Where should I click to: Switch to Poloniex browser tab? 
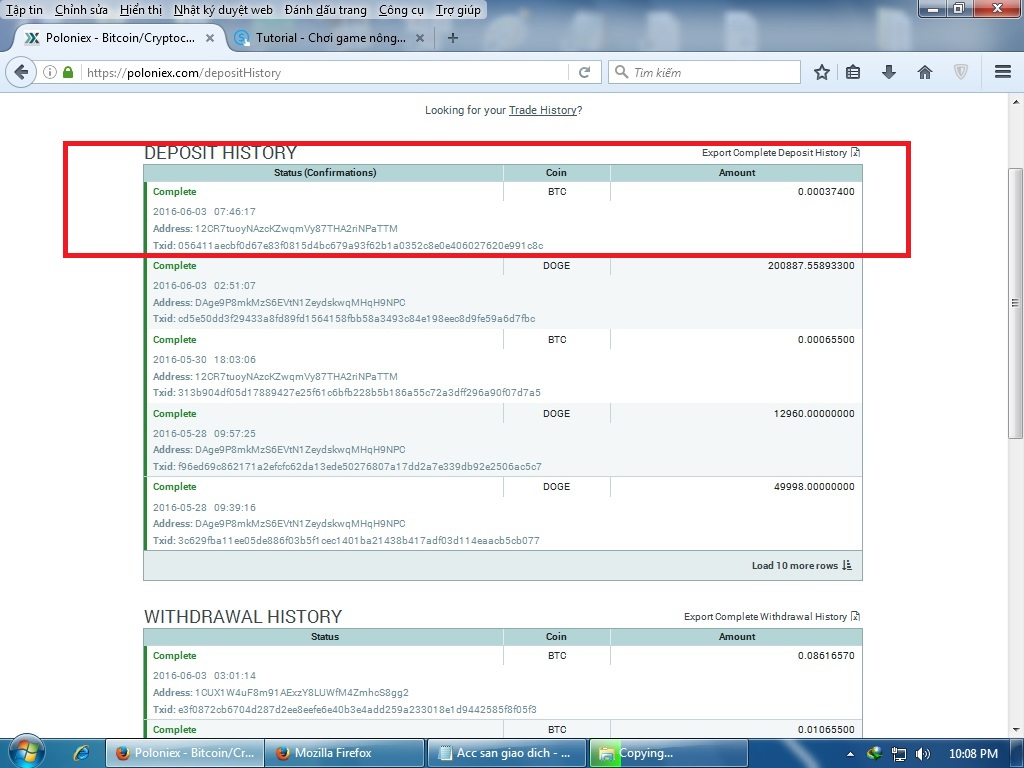point(120,38)
